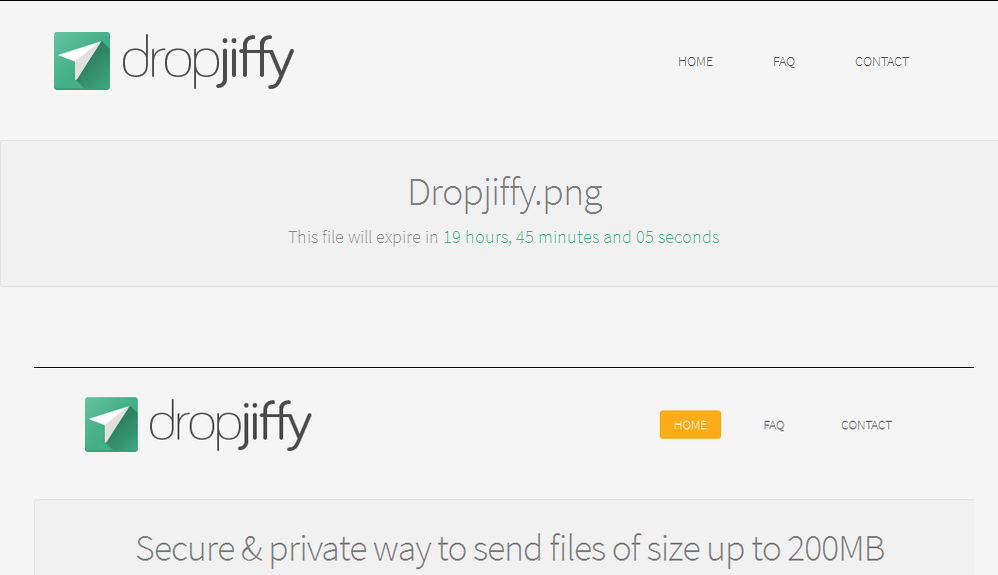Click the paper-plane icon in the lower header

[x=111, y=425]
